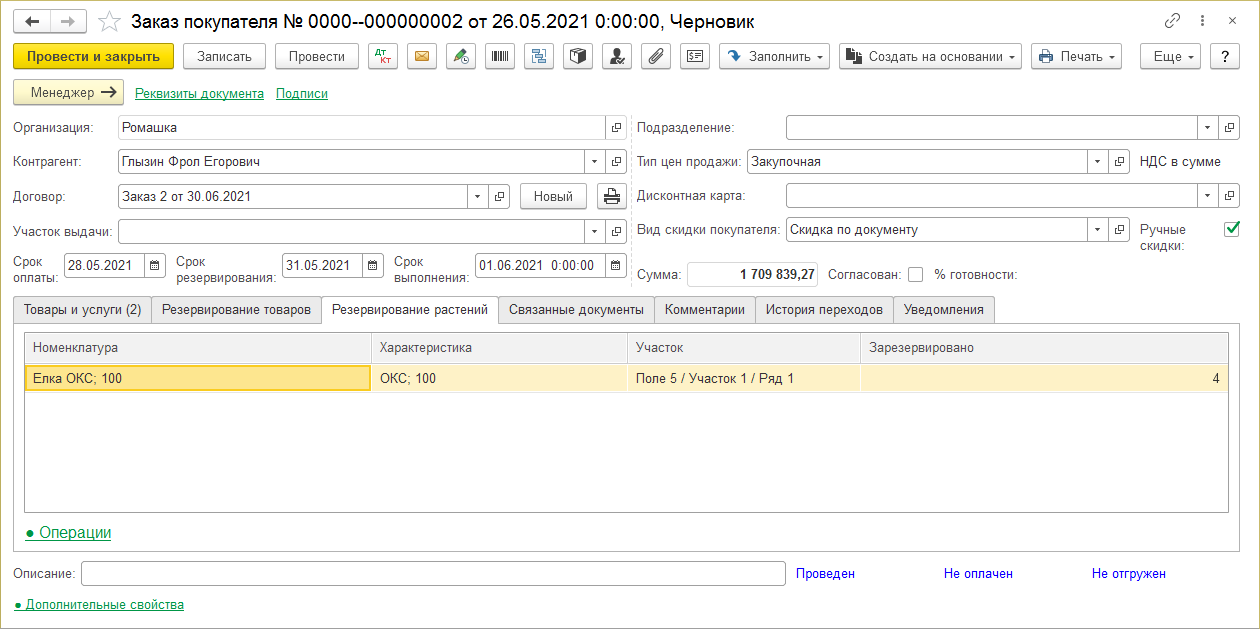1260x629 pixels.
Task: Click Записать button
Action: point(225,57)
